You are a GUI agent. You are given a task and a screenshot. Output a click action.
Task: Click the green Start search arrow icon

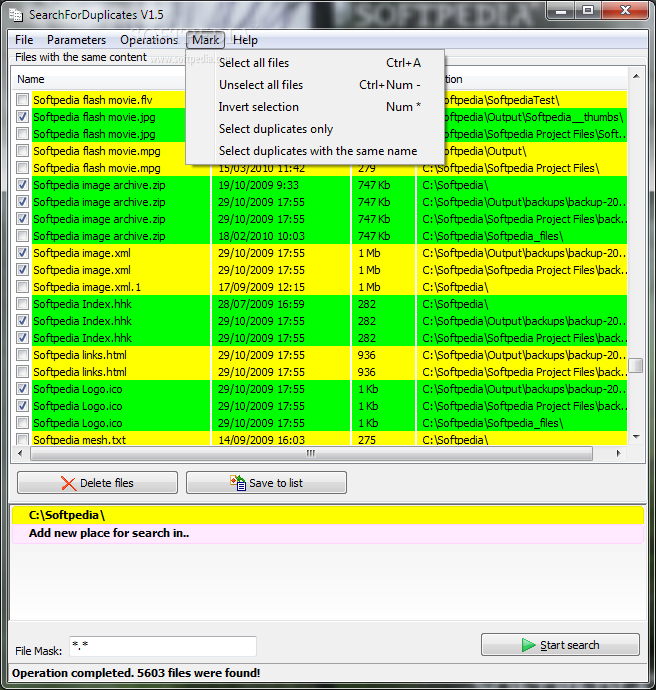pos(528,645)
